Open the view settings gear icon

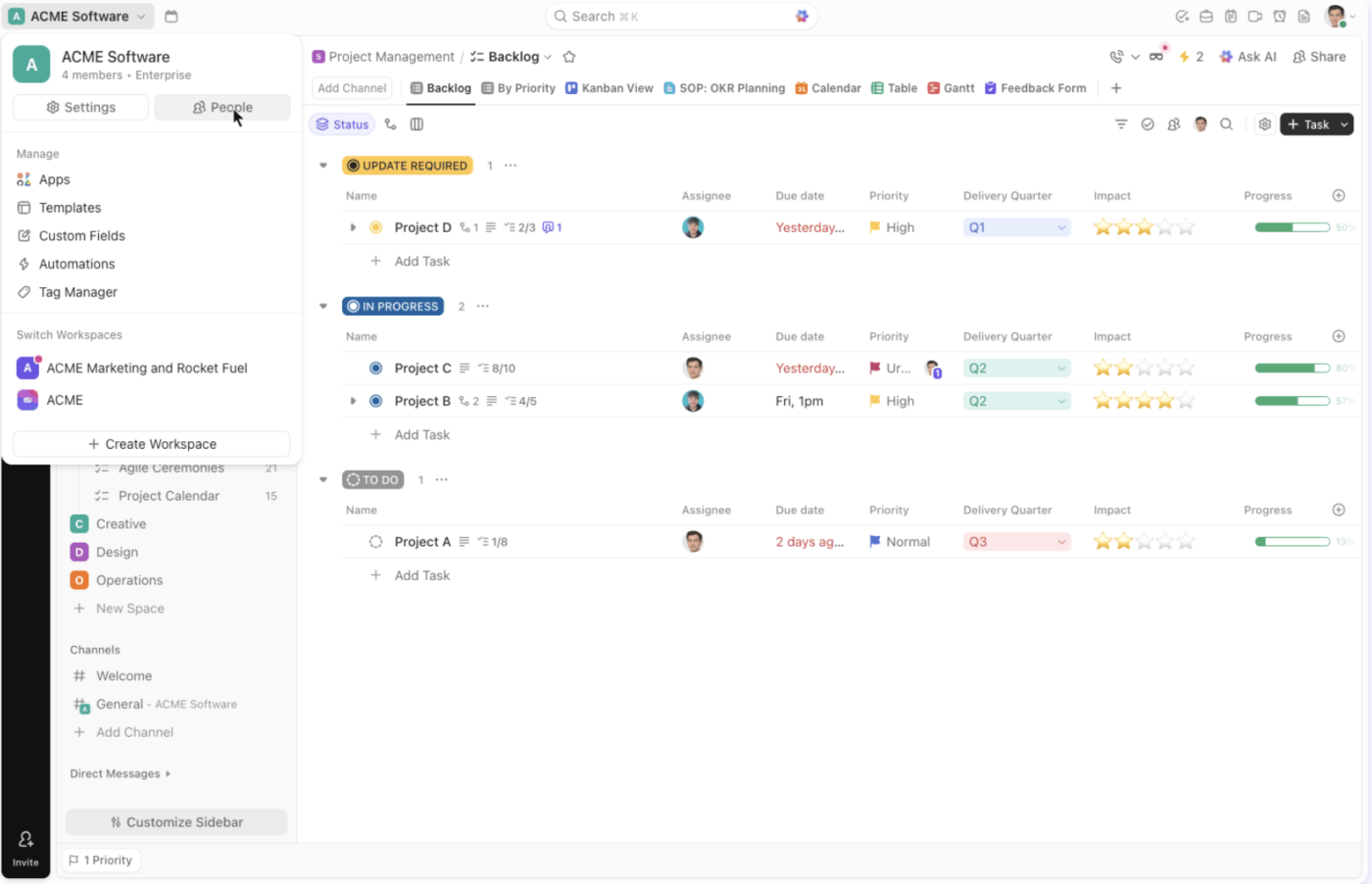[x=1265, y=124]
